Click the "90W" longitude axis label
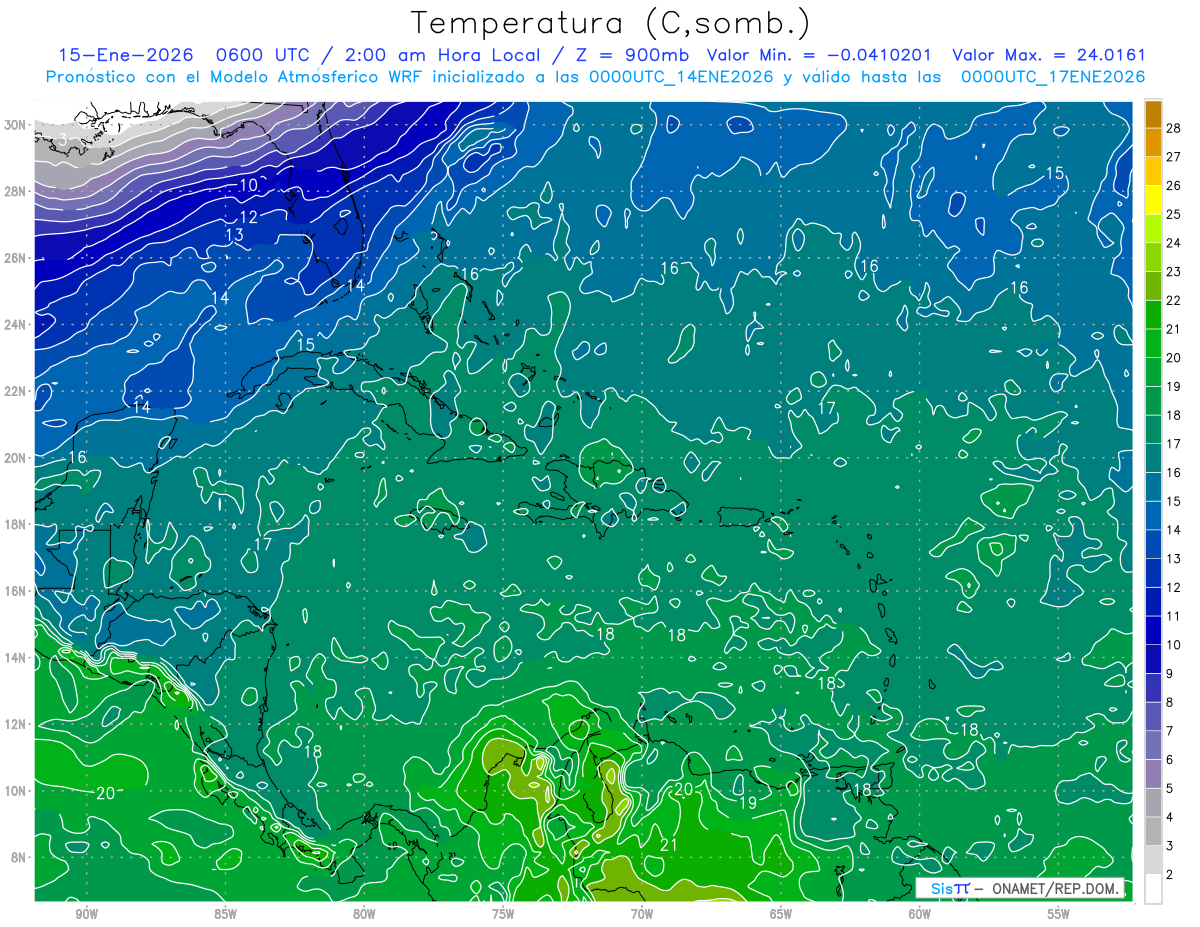Viewport: 1200px width, 927px height. pyautogui.click(x=86, y=915)
